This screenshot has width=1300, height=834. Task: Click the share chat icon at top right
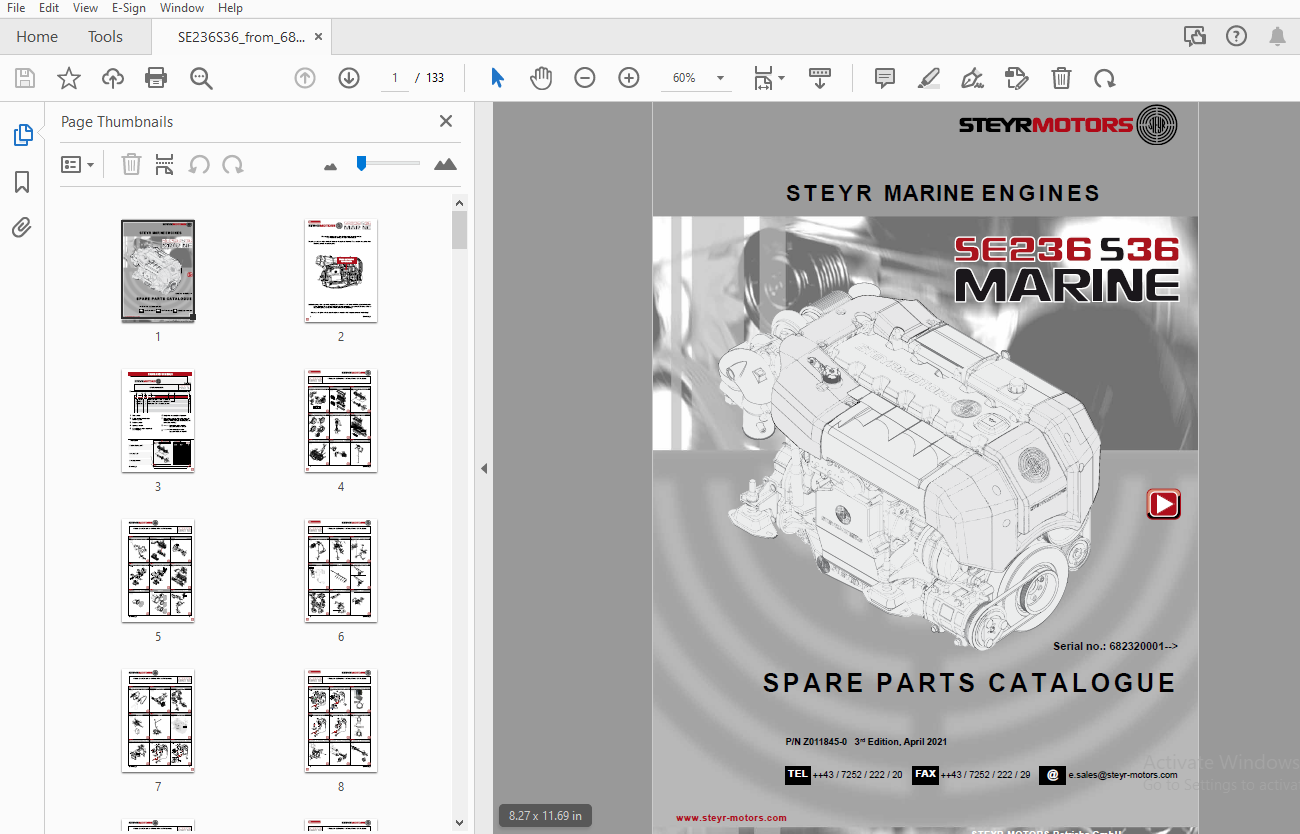1195,36
